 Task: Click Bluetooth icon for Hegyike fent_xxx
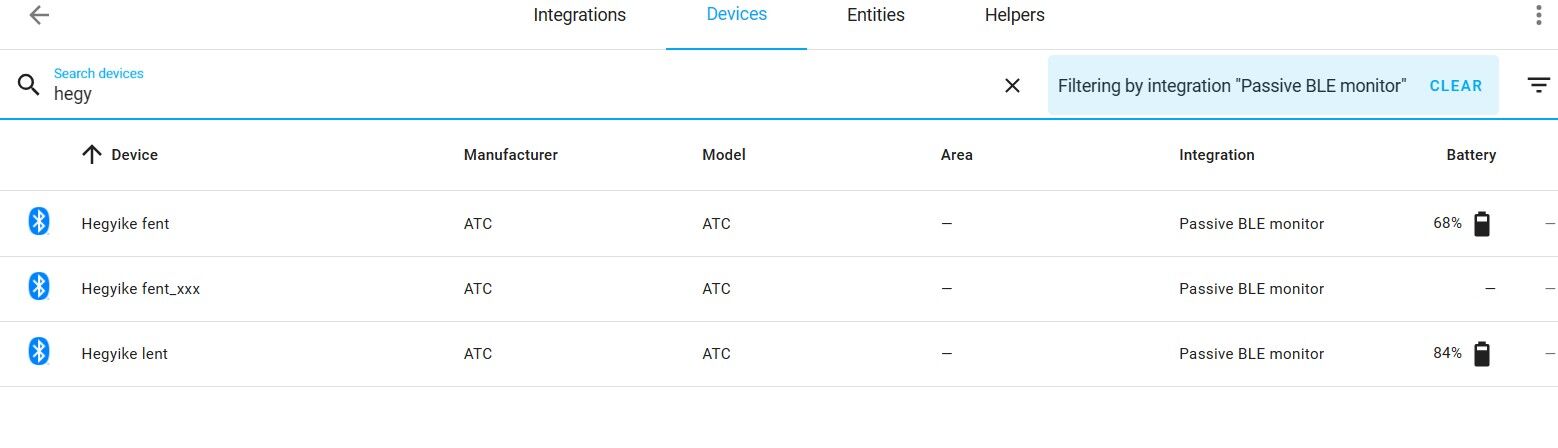coord(39,288)
